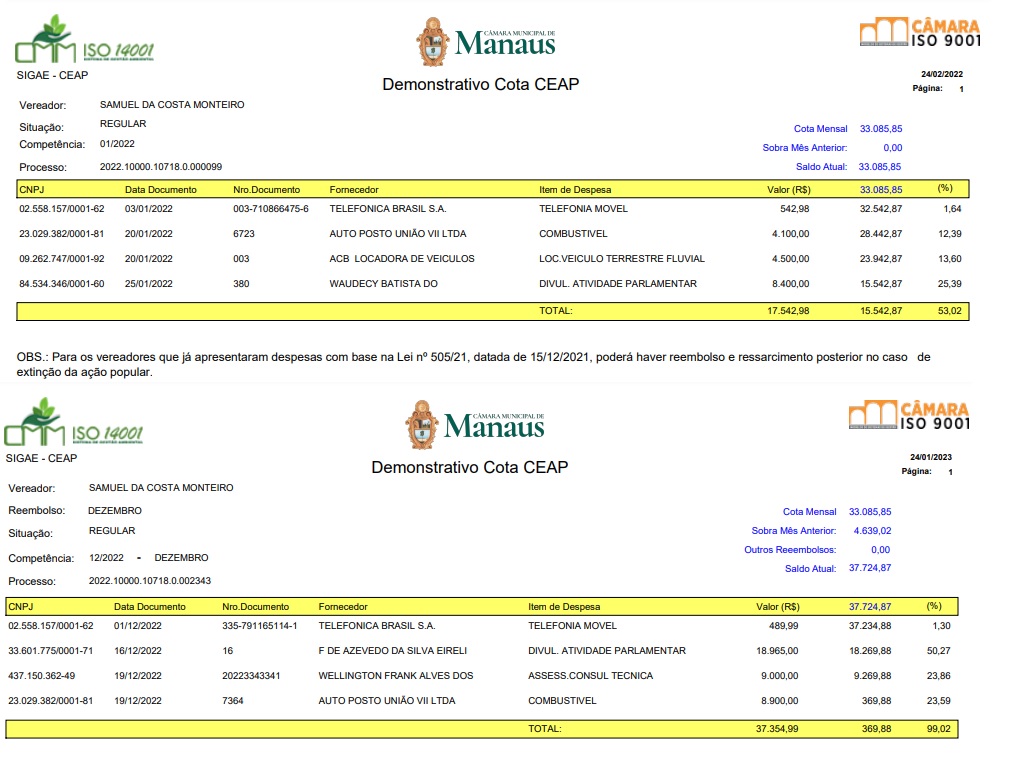The image size is (1010, 777).
Task: Click the Manaus coat of arms in the Dezembro report
Action: pos(422,425)
